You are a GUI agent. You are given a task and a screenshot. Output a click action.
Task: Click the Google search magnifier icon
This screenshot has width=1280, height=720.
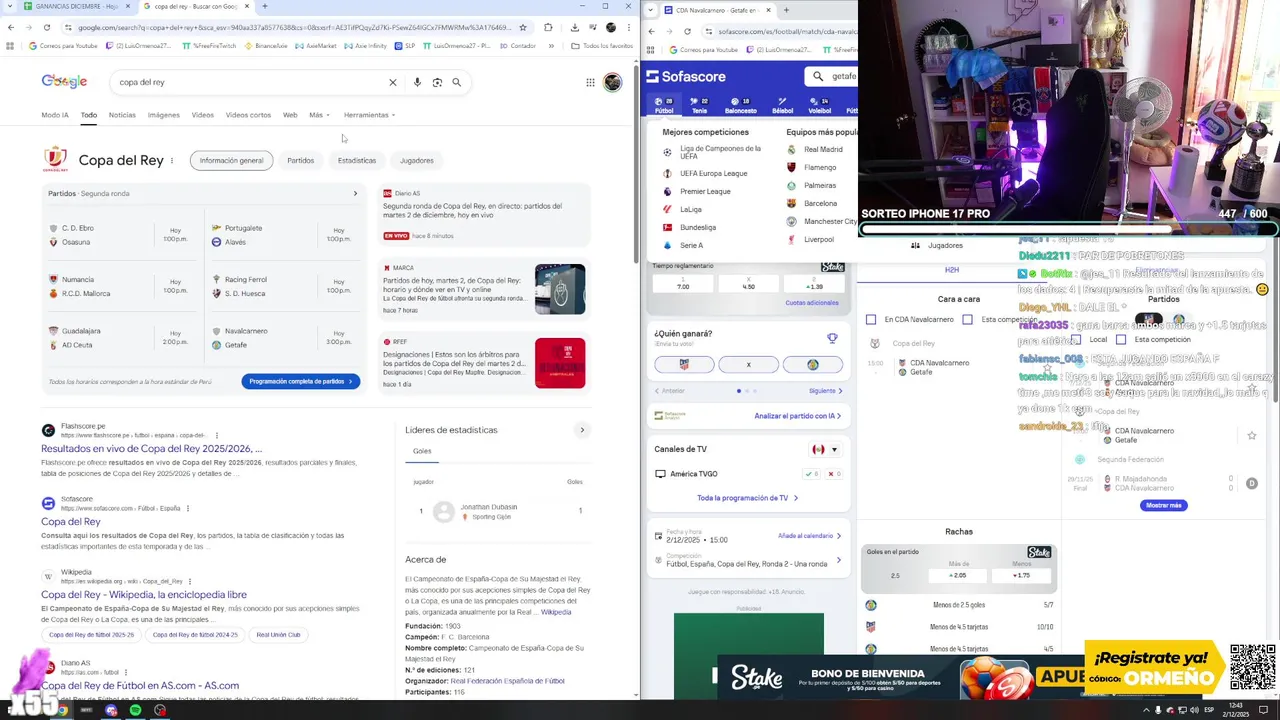point(457,82)
